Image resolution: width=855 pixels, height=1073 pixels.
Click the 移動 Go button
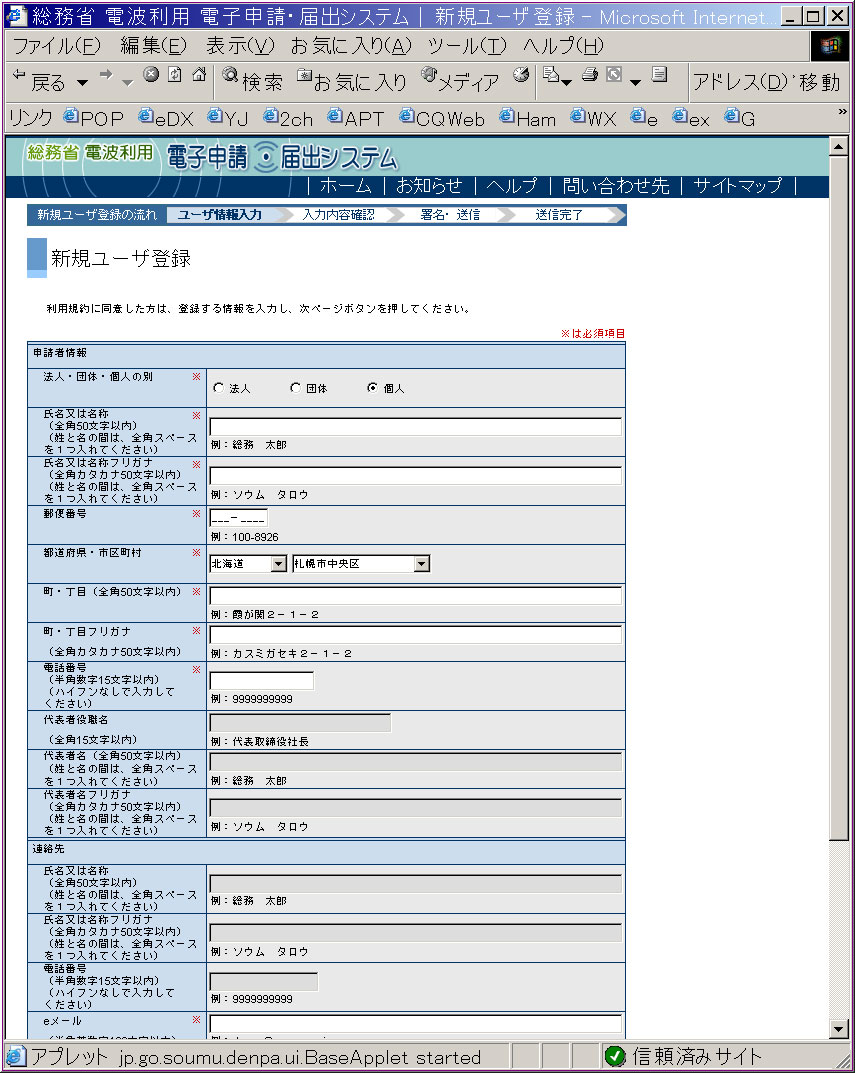point(819,82)
